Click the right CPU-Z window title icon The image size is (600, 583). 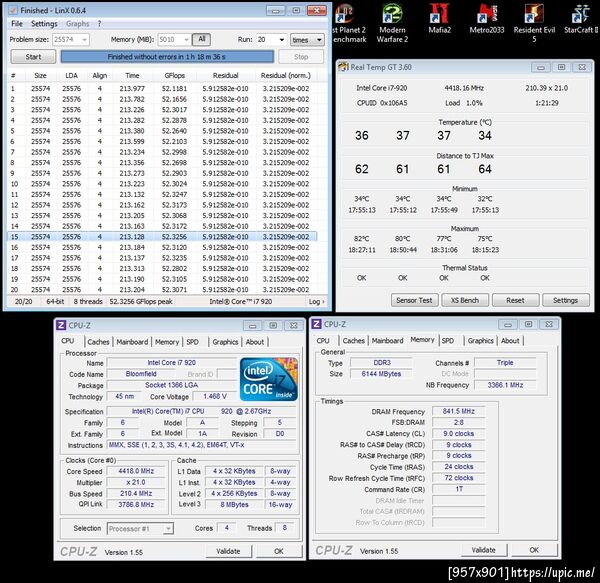(x=316, y=324)
